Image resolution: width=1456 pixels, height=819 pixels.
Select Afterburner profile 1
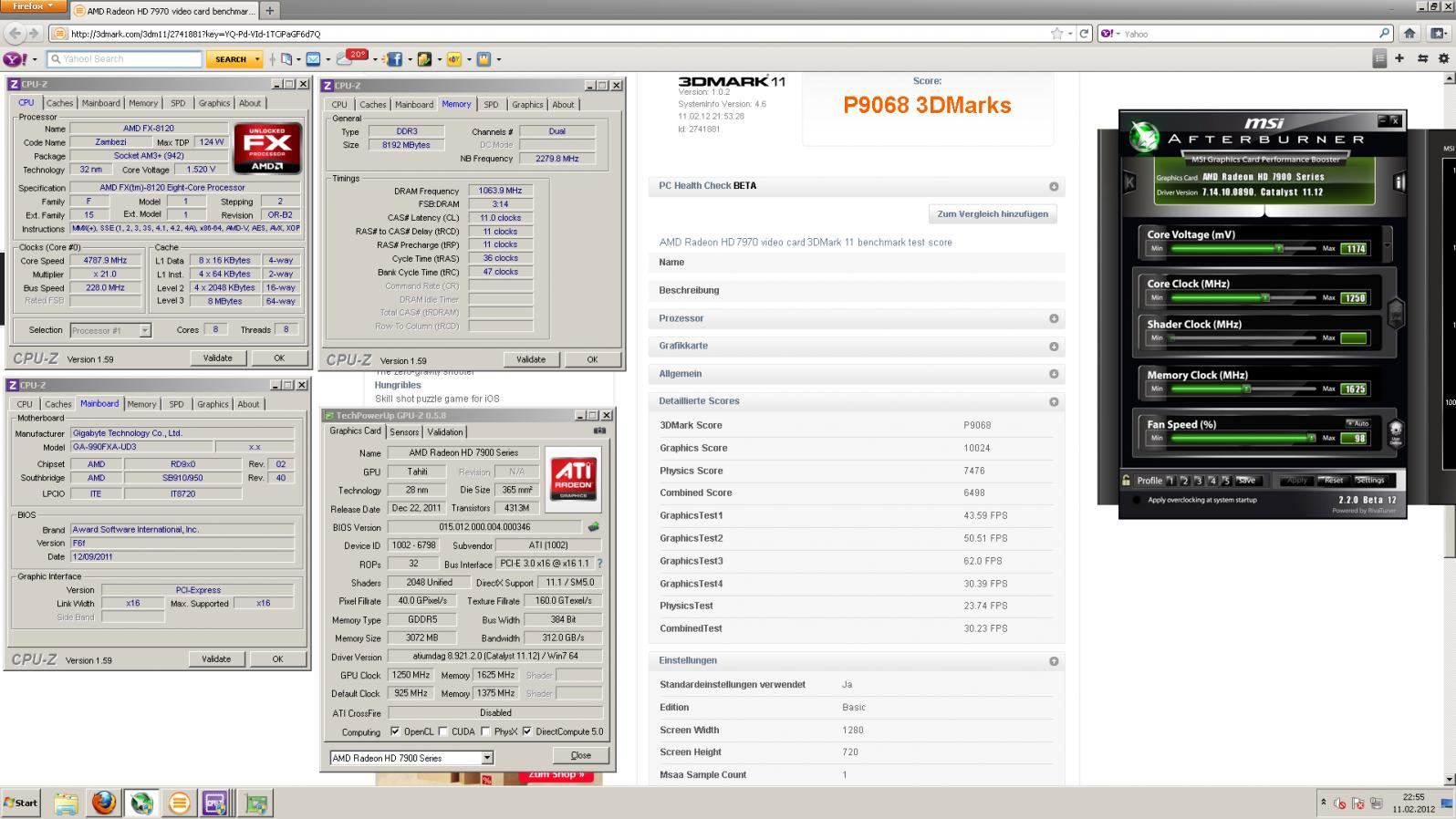[x=1170, y=481]
